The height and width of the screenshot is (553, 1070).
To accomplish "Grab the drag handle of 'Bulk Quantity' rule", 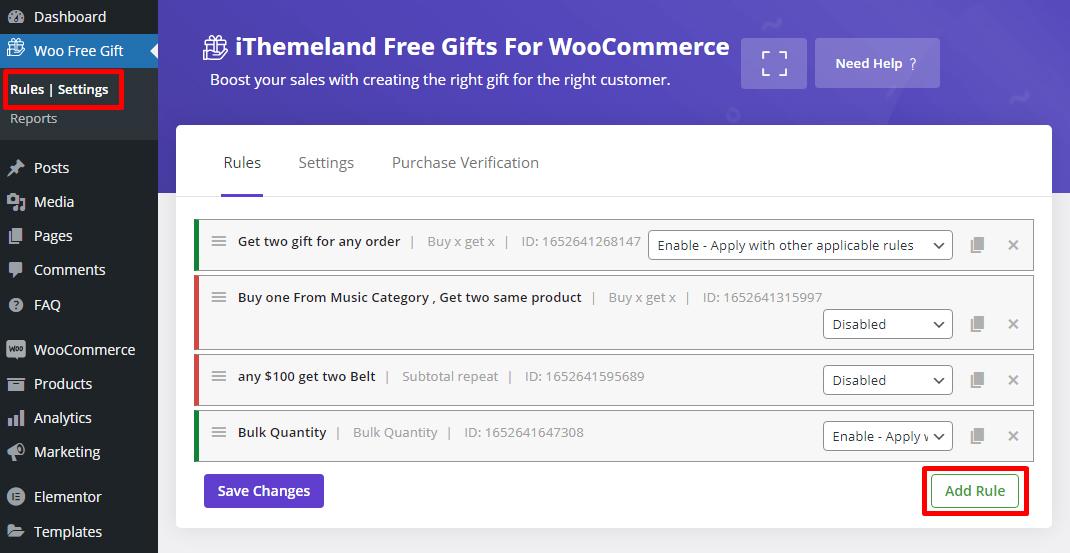I will point(218,432).
